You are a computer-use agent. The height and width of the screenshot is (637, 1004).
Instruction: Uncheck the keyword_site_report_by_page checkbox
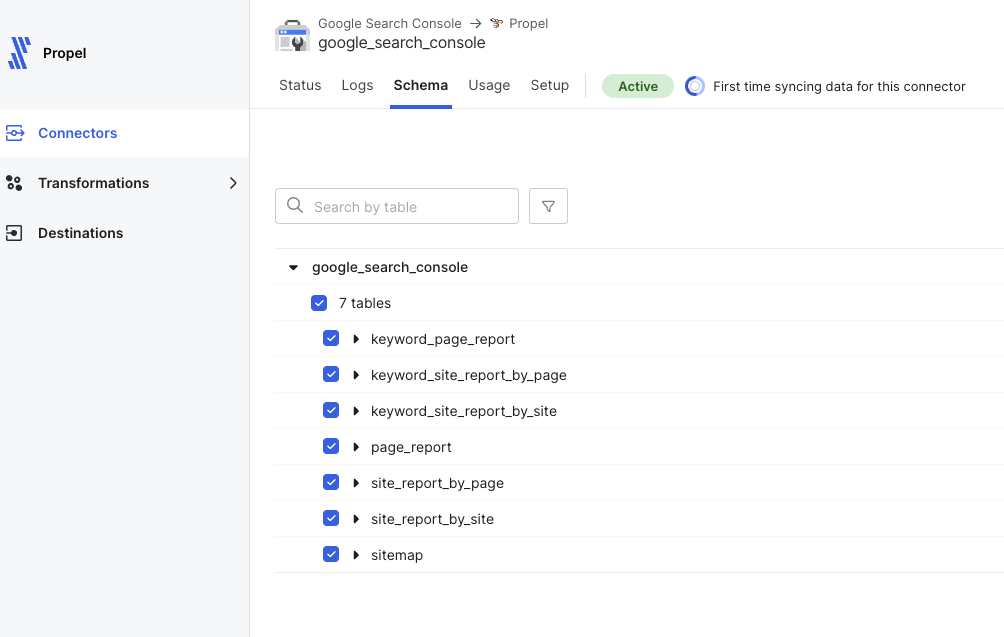(x=331, y=374)
